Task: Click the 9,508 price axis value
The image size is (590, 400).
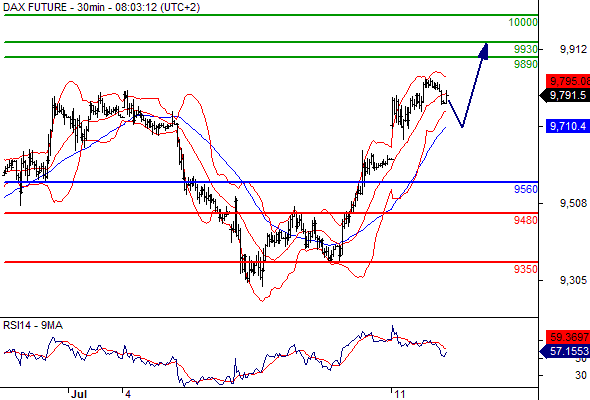Action: pos(573,203)
